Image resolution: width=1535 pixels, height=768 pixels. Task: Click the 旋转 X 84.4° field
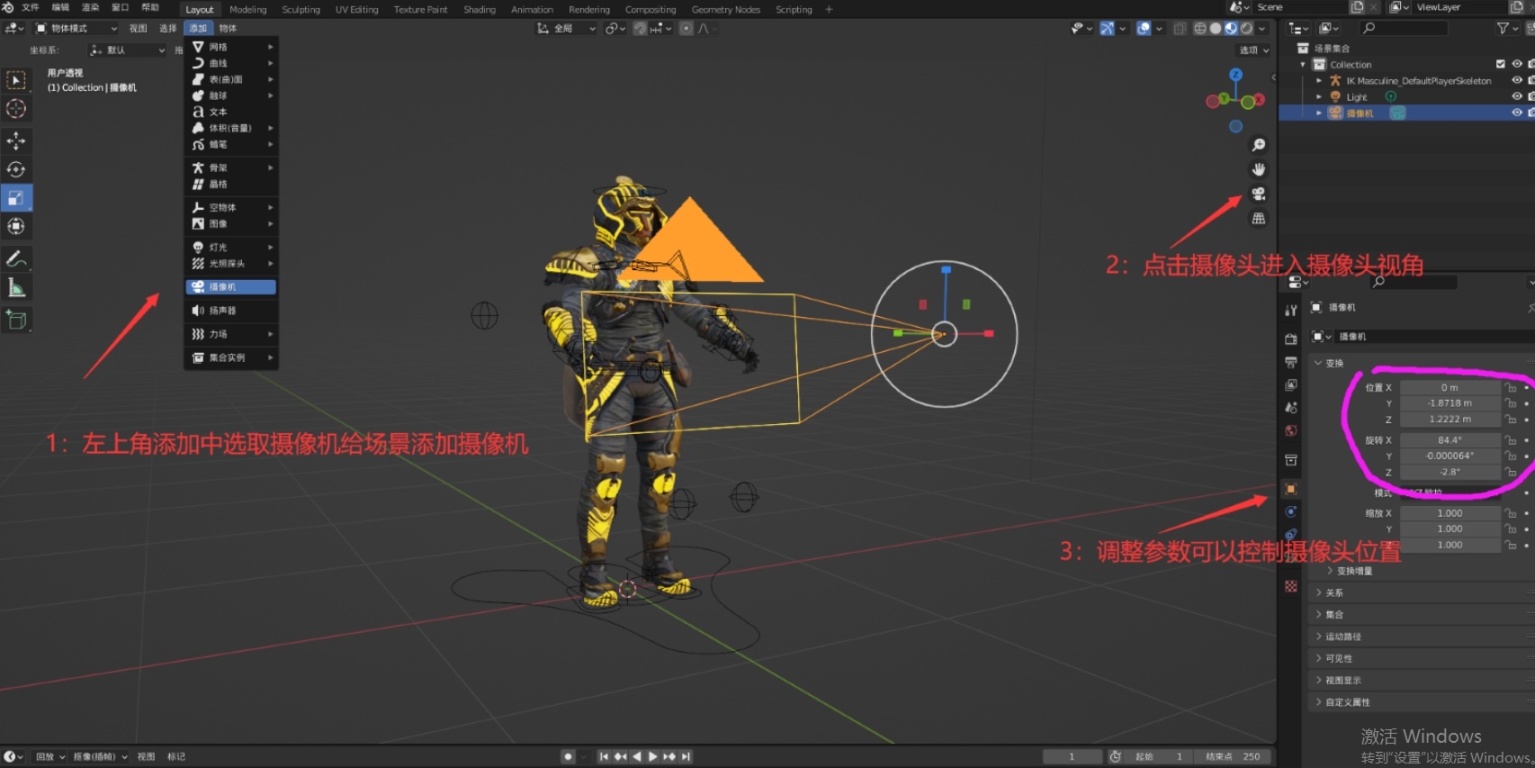[x=1450, y=440]
